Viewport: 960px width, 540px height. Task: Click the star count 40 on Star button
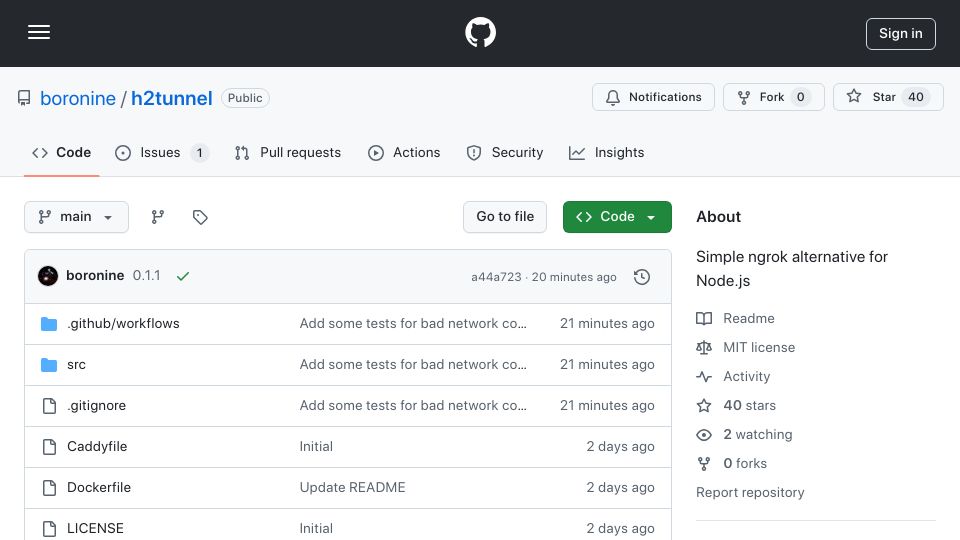coord(915,97)
